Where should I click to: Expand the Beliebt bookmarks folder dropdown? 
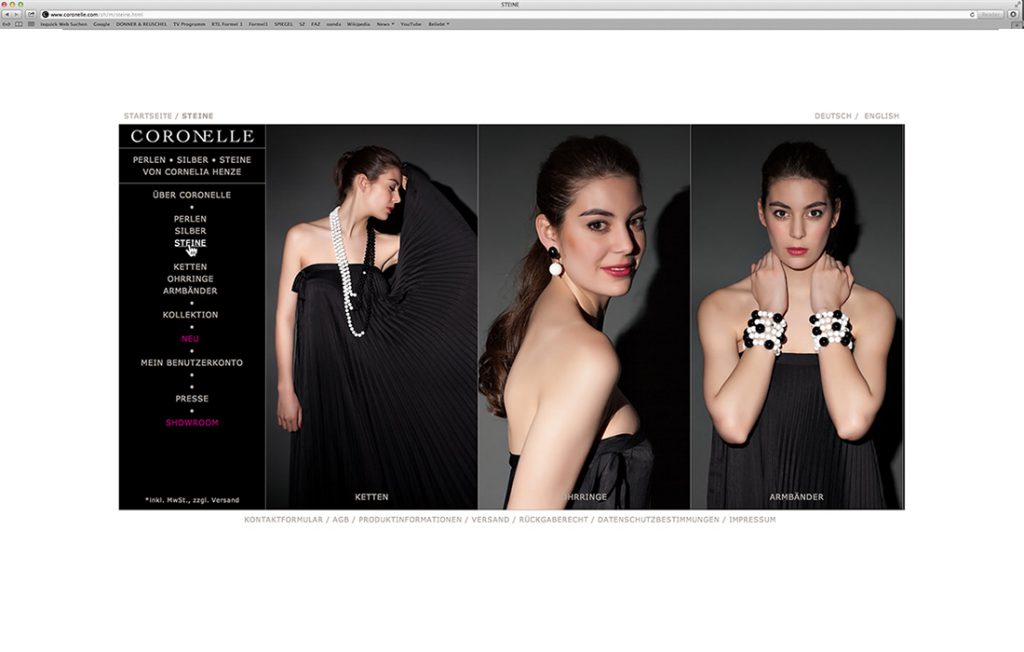point(438,24)
